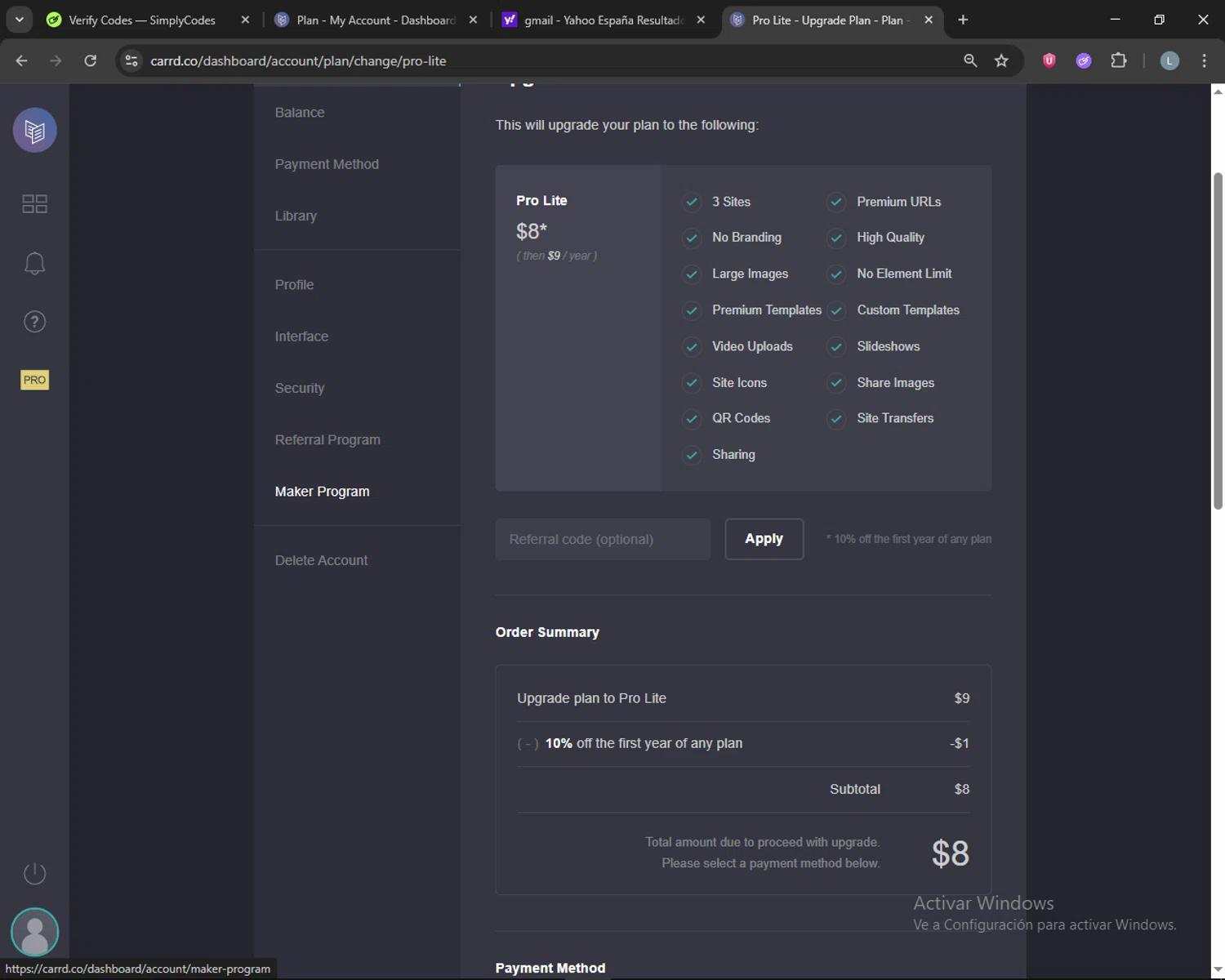Click '10% off the first year' discount row

743,743
